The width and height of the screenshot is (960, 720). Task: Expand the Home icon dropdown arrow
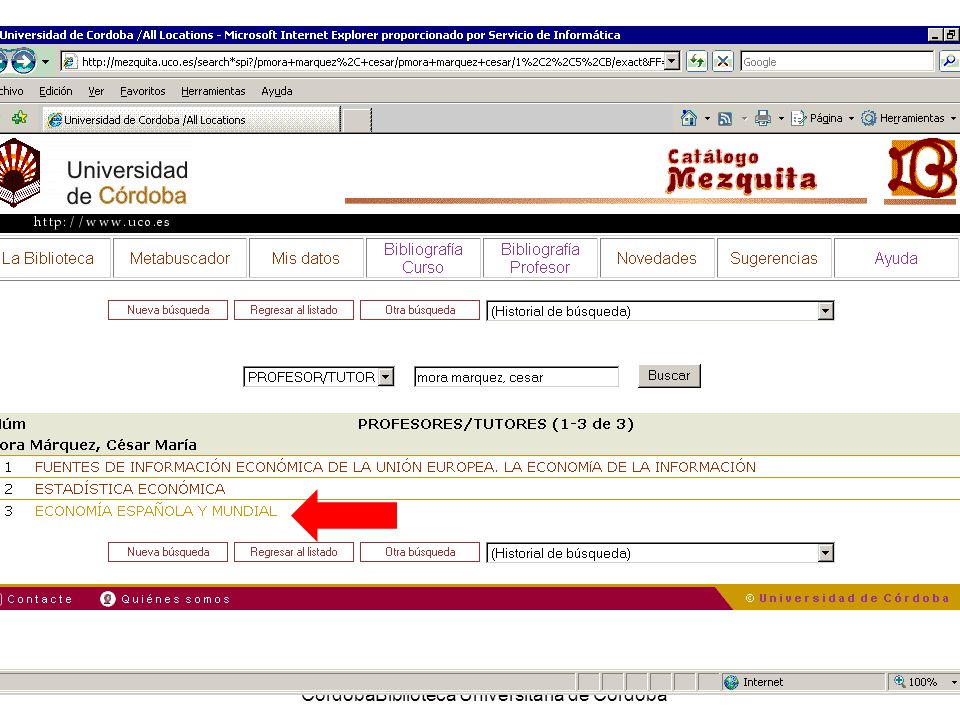tap(707, 118)
